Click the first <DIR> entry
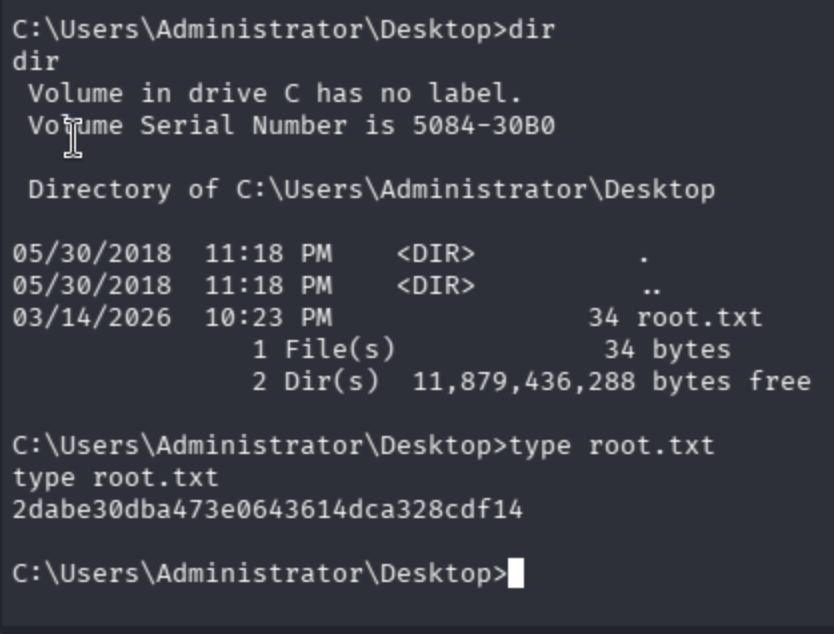Screen dimensions: 834x634 436,254
